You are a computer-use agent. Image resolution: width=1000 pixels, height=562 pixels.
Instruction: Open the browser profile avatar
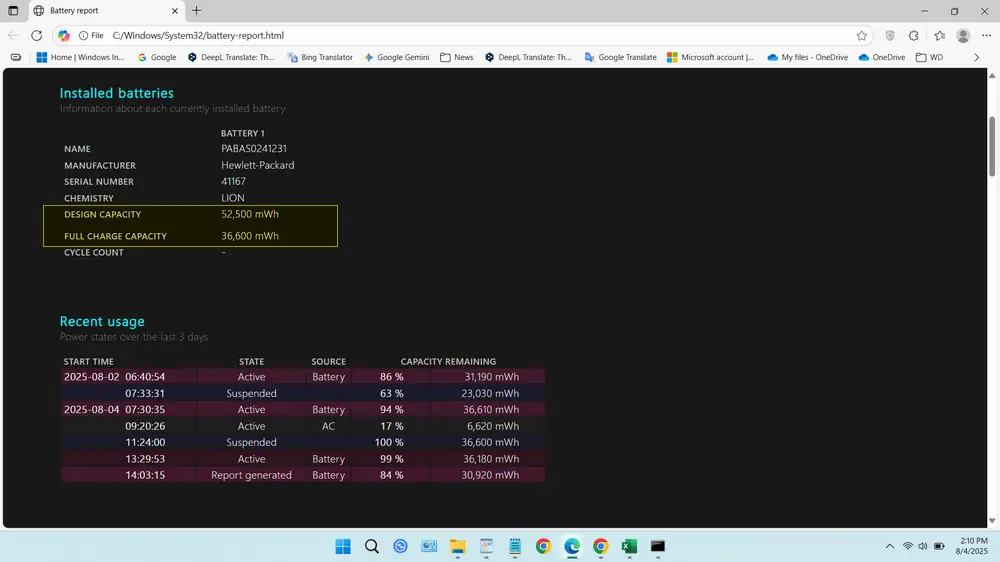point(963,36)
